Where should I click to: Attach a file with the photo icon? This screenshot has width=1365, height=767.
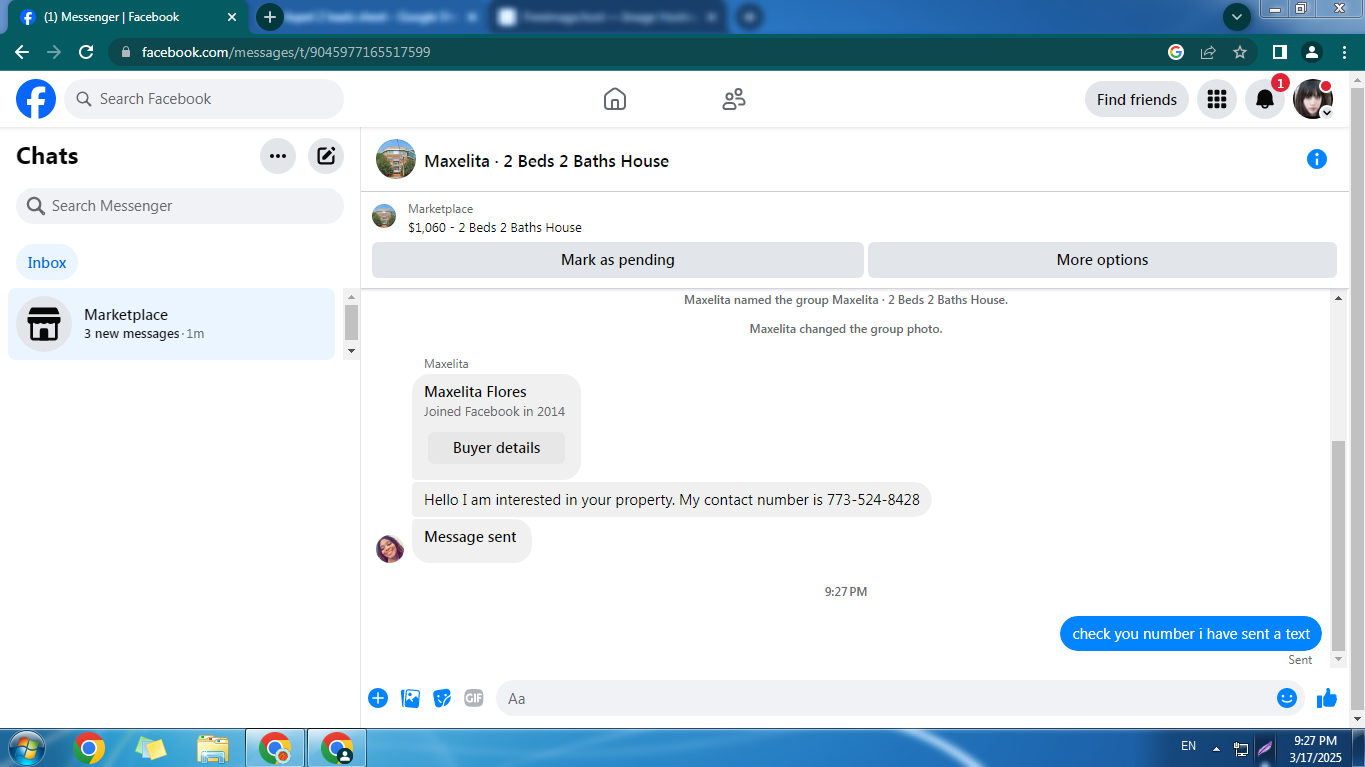click(410, 698)
